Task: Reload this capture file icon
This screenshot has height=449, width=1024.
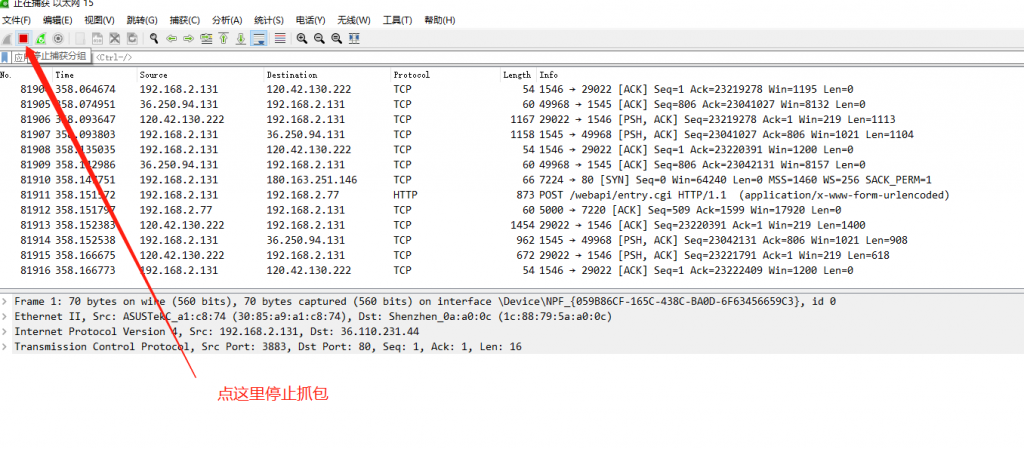Action: point(131,39)
